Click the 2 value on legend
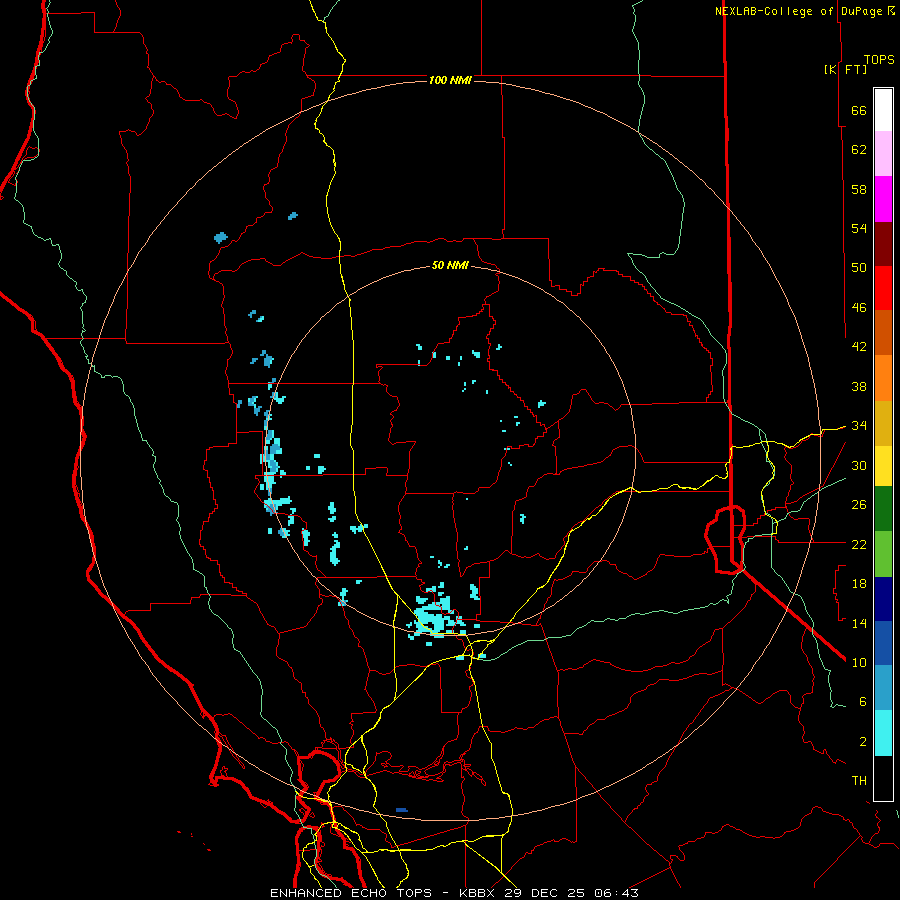The image size is (900, 900). point(863,741)
